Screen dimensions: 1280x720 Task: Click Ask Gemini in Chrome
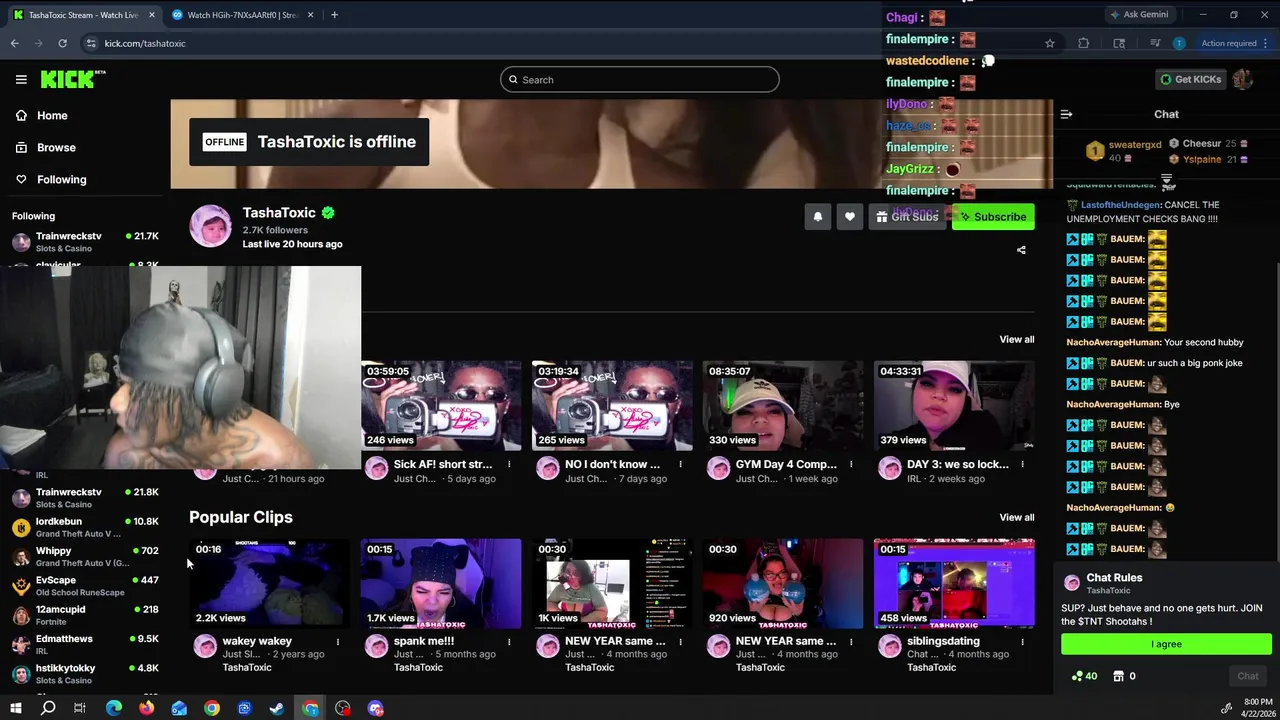[1139, 15]
